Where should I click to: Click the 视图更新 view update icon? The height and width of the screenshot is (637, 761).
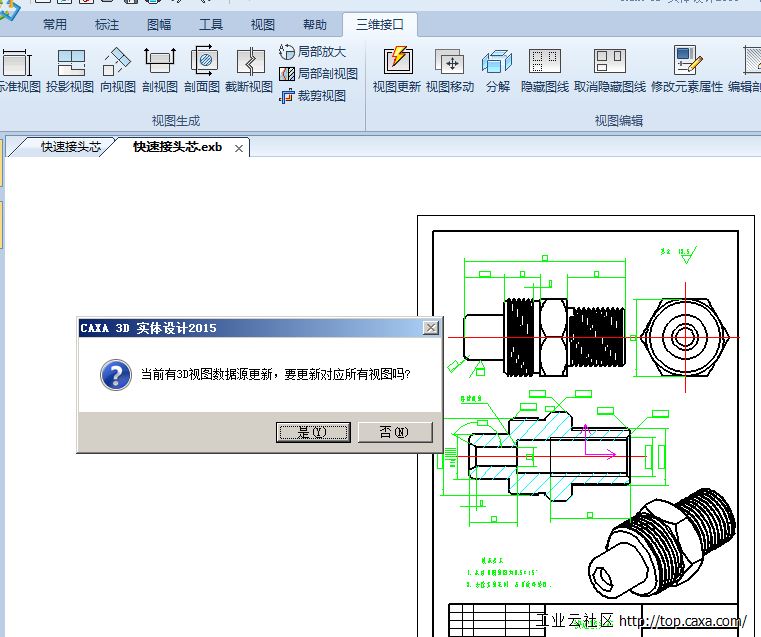397,69
